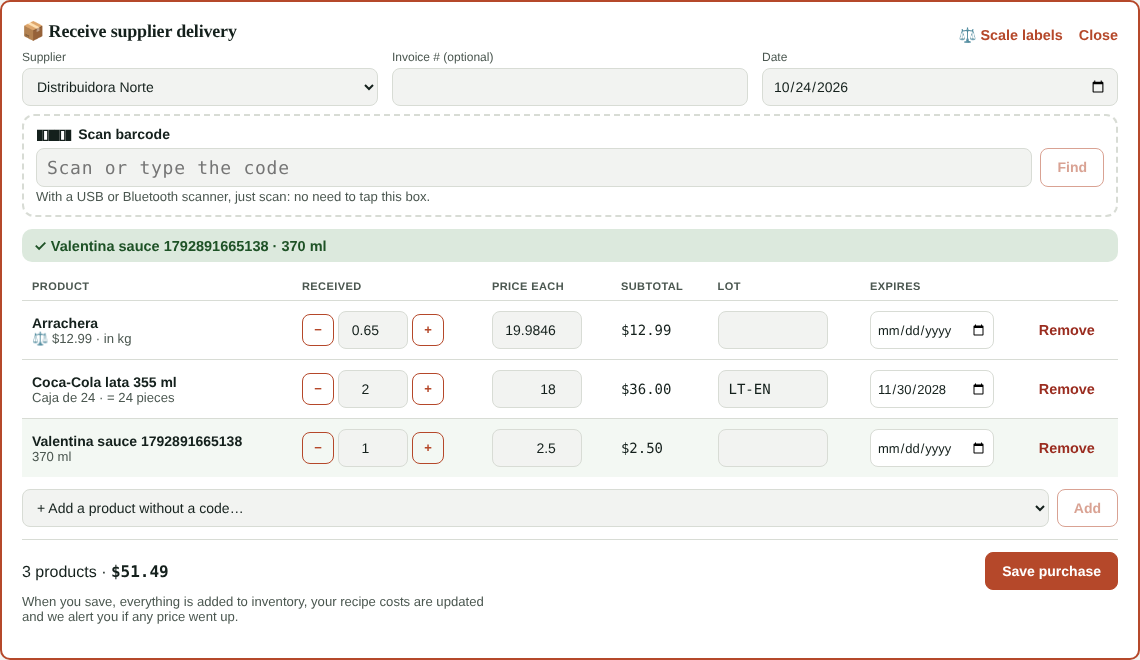The height and width of the screenshot is (660, 1140).
Task: Increase Arrachera received quantity with plus button
Action: pyautogui.click(x=428, y=330)
